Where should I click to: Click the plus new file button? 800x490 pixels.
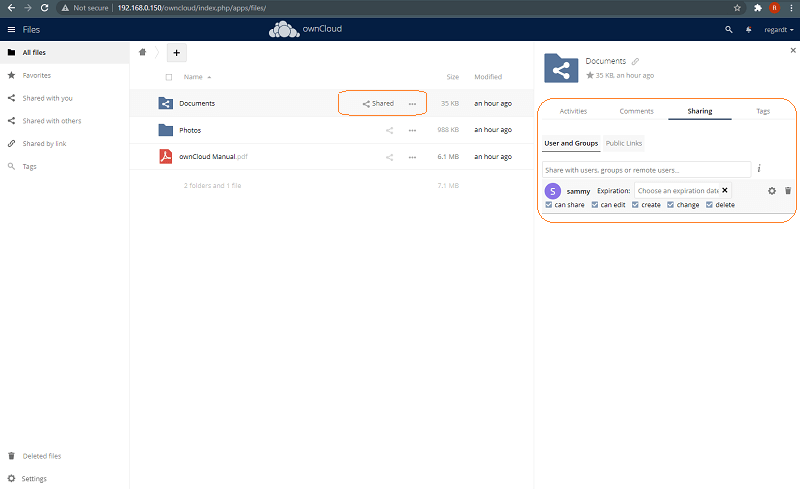(177, 53)
